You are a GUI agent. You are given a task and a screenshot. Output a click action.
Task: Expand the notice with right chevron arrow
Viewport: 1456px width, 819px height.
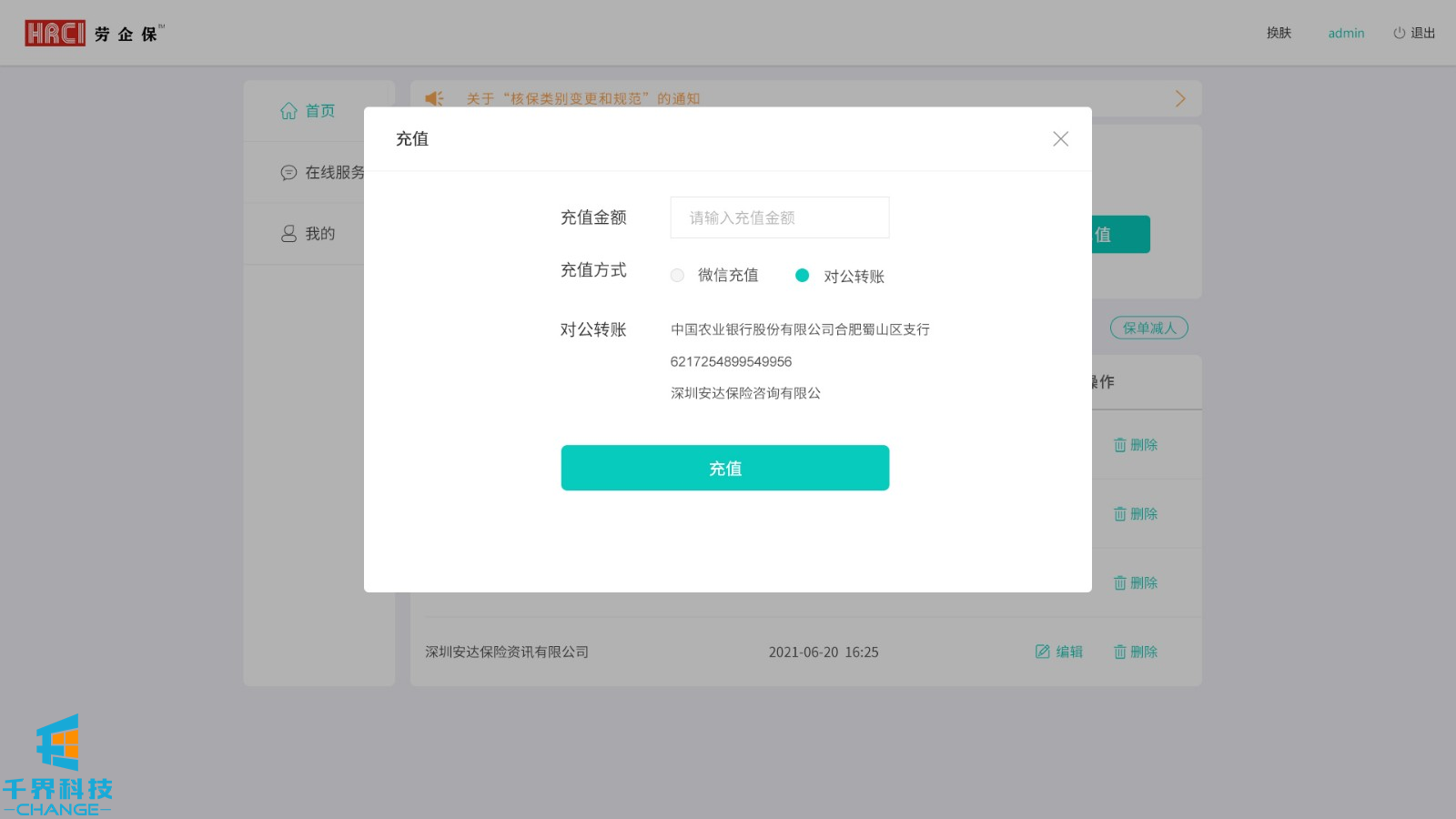point(1179,98)
